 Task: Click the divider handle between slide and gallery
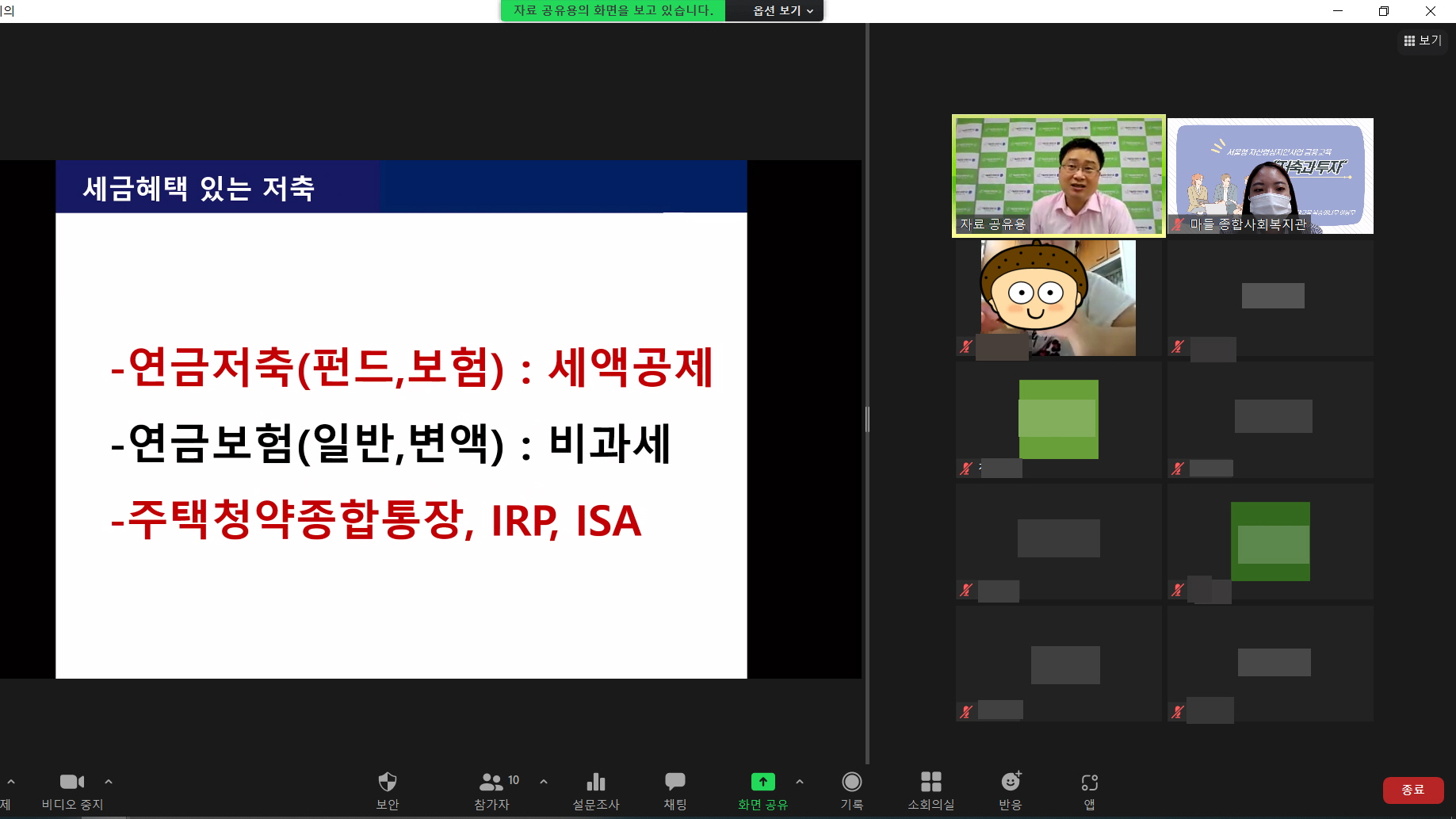coord(867,419)
